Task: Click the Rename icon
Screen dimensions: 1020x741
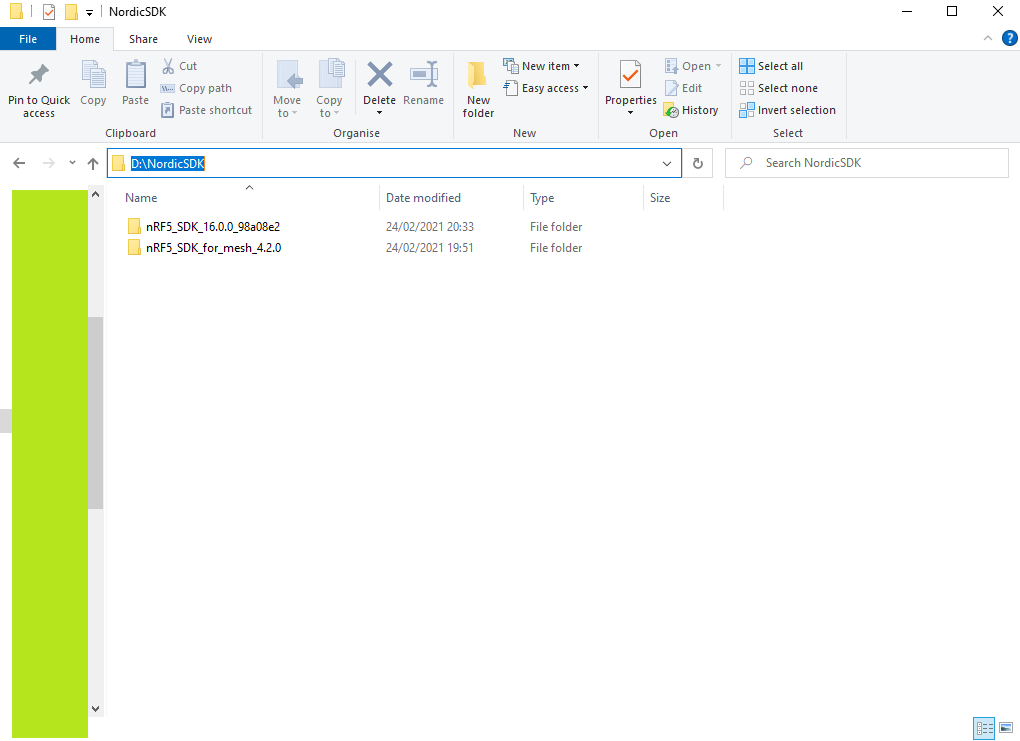Action: (423, 75)
